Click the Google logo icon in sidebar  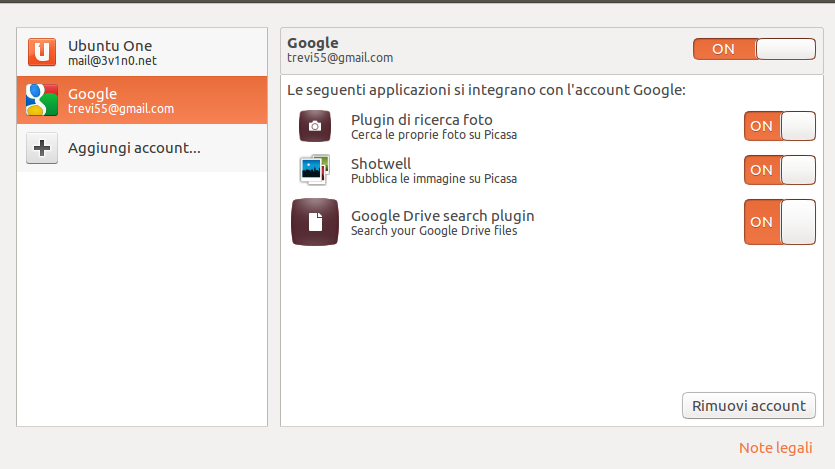[x=41, y=100]
